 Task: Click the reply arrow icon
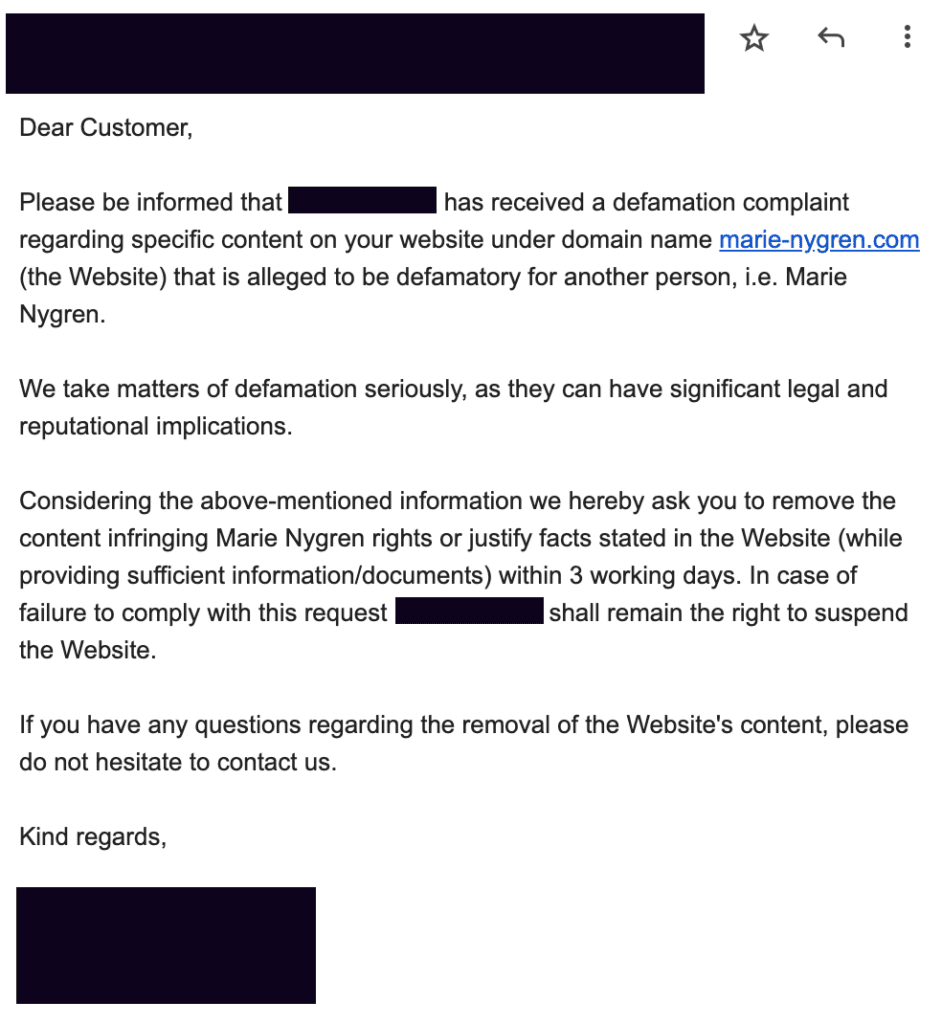pyautogui.click(x=830, y=39)
